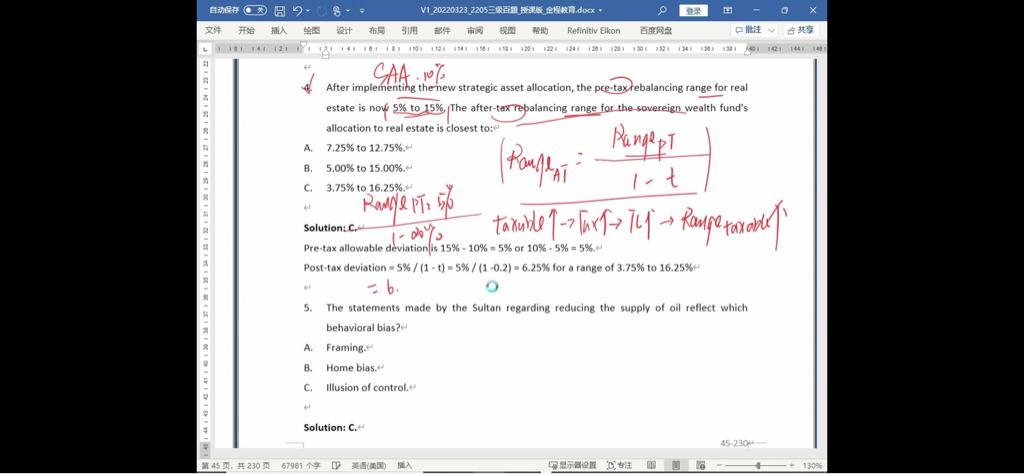The height and width of the screenshot is (474, 1024).
Task: Switch to the 审阅 ribbon tab
Action: click(474, 31)
